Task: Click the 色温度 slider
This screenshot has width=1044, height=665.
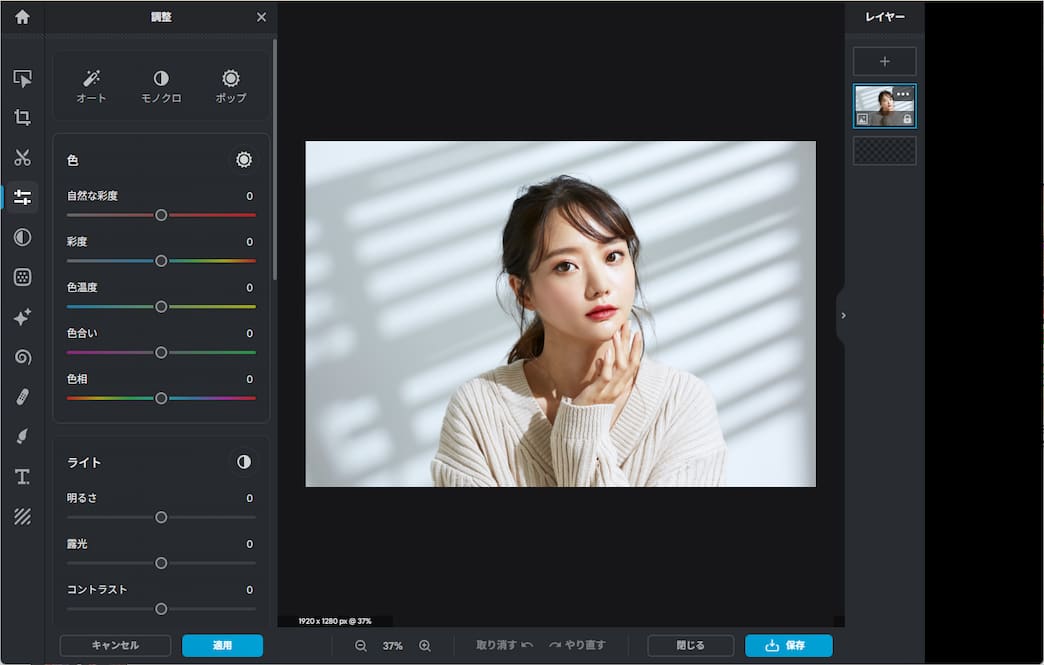Action: coord(161,307)
